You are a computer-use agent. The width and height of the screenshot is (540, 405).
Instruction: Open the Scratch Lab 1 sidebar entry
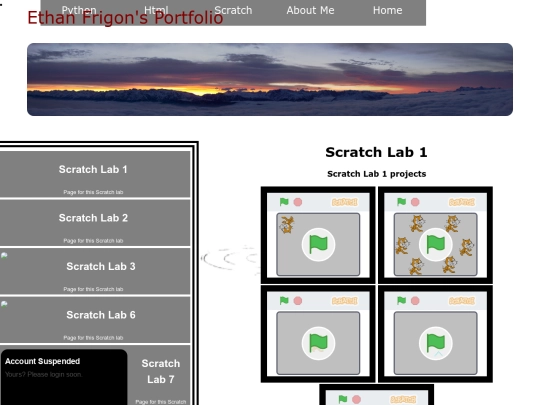95,174
